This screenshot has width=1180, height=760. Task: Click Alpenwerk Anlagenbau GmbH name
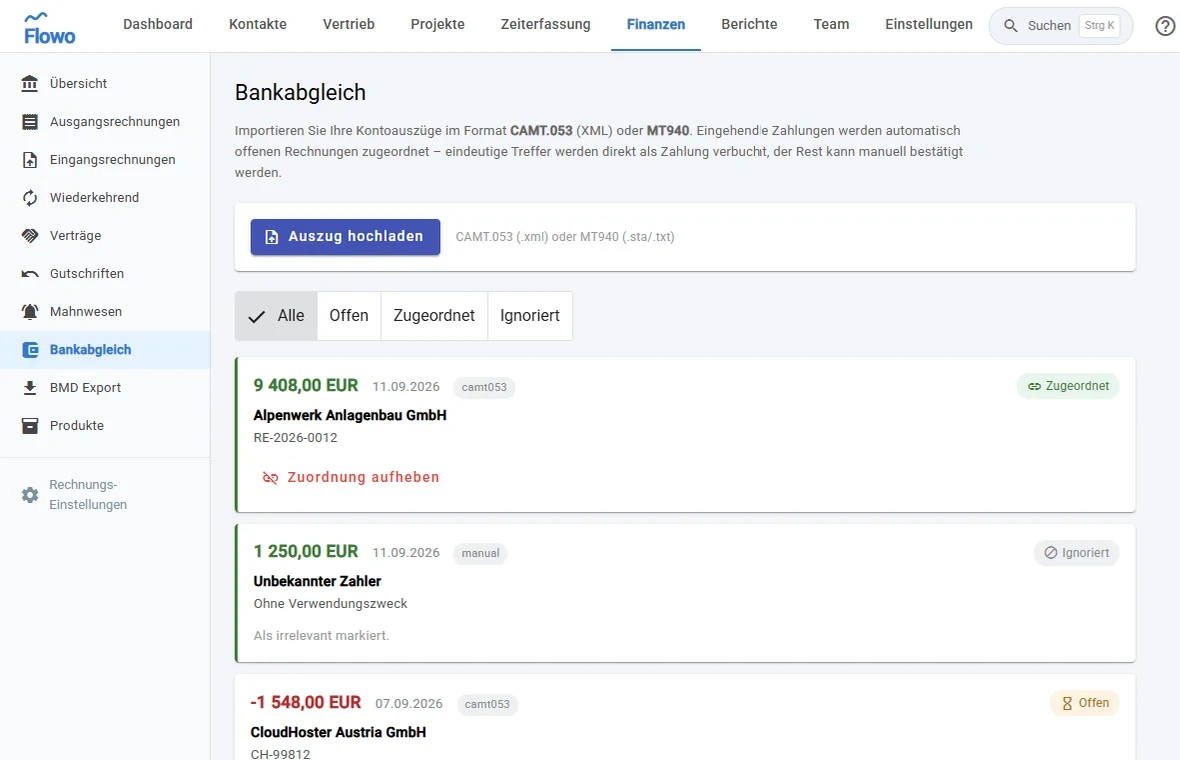(x=350, y=415)
